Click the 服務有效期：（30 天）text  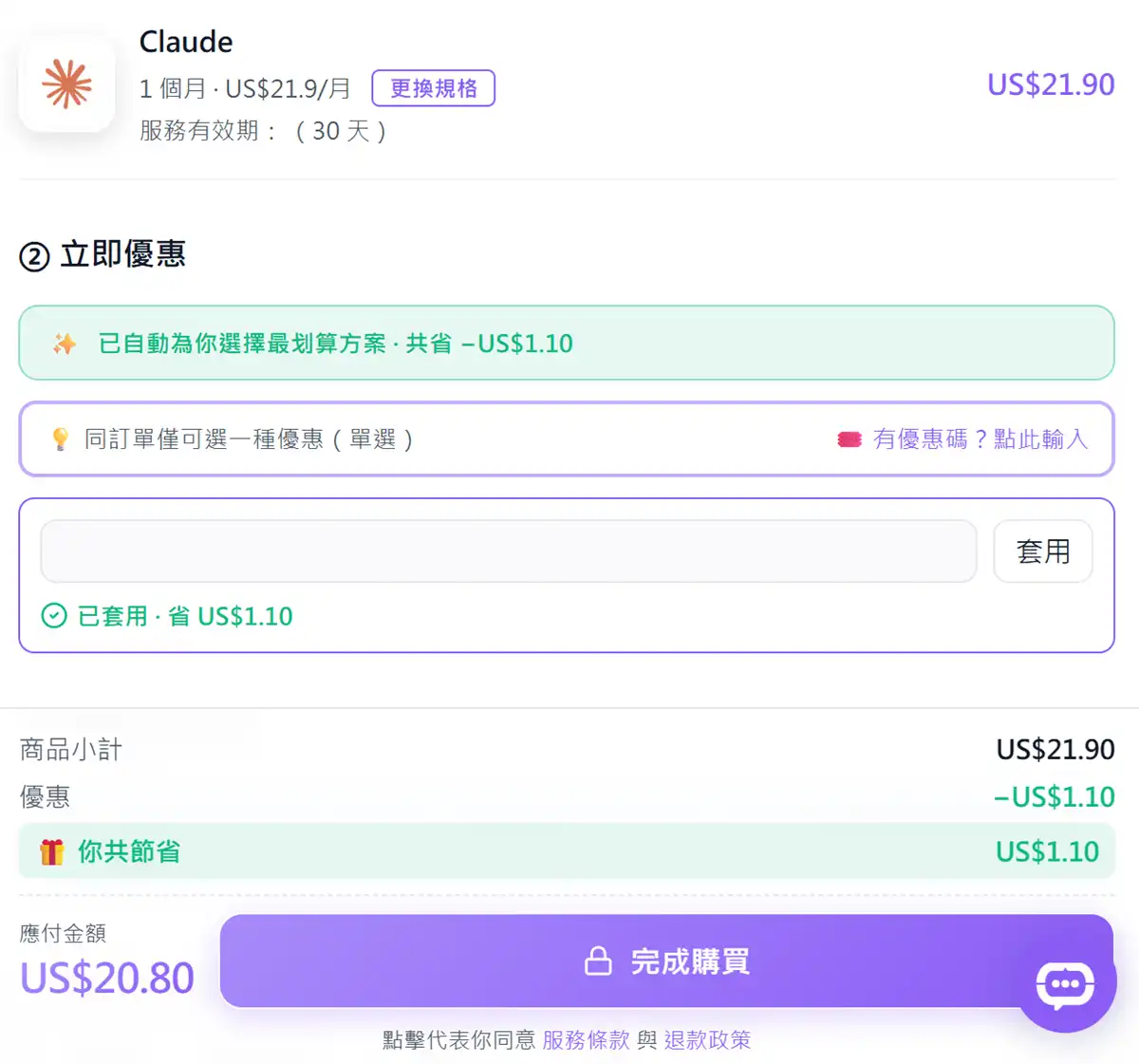(264, 131)
